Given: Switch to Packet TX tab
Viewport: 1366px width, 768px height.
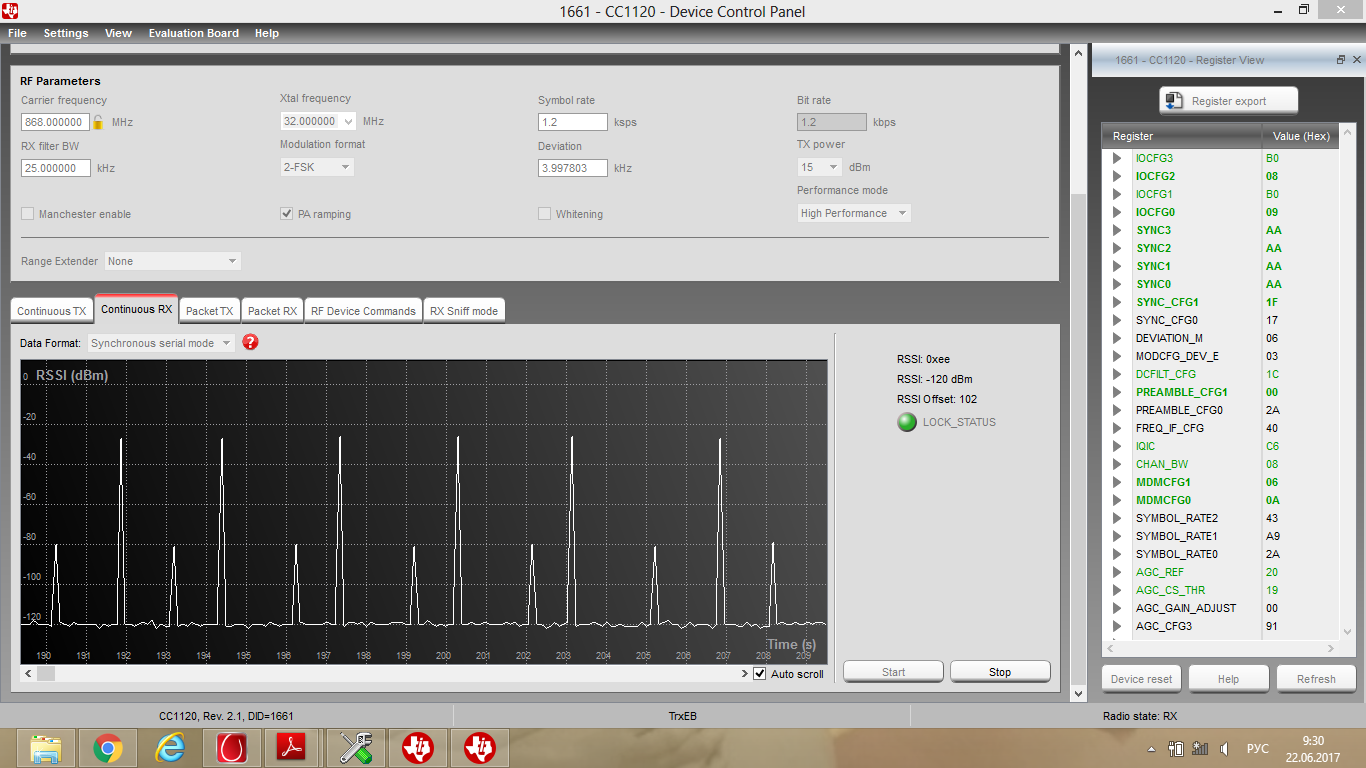Looking at the screenshot, I should [209, 311].
